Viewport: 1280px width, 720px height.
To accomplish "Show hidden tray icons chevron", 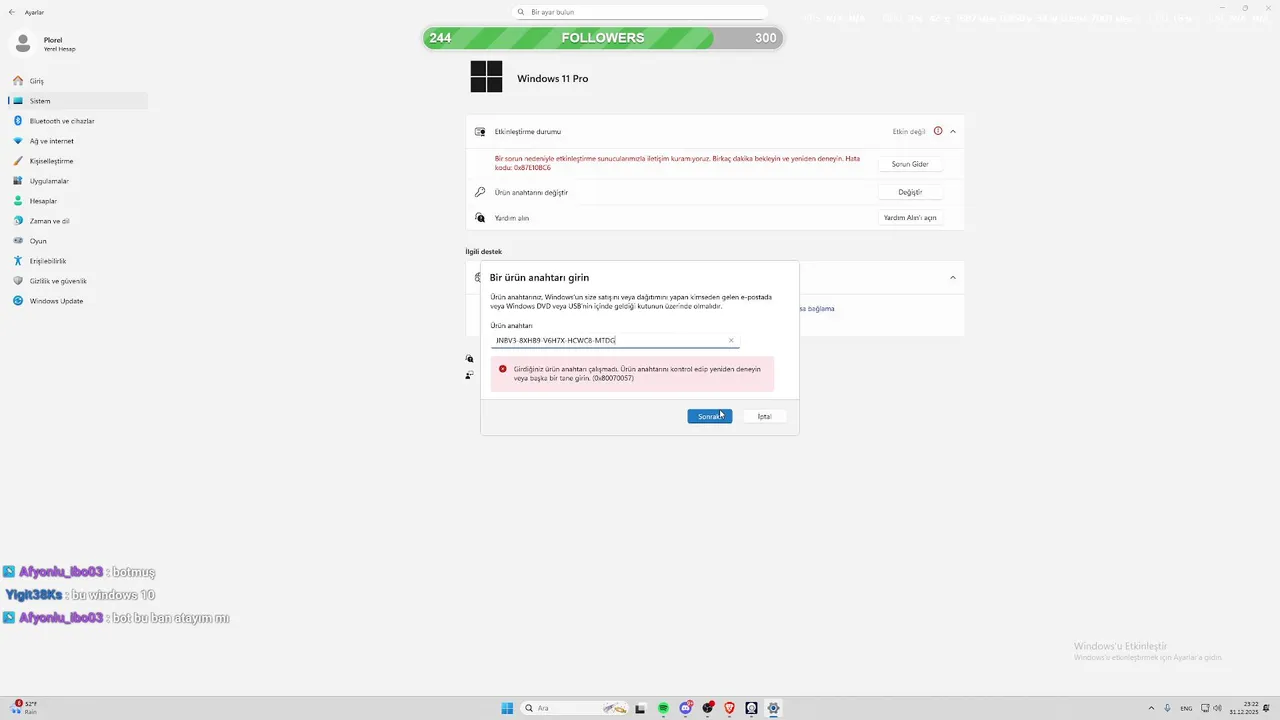I will 1151,708.
